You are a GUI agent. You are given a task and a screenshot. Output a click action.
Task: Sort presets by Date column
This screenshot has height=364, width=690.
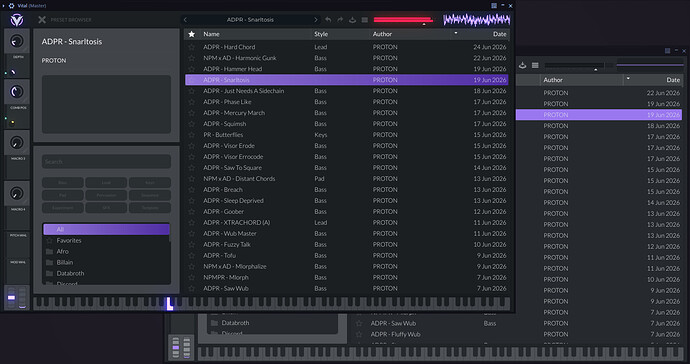(499, 34)
